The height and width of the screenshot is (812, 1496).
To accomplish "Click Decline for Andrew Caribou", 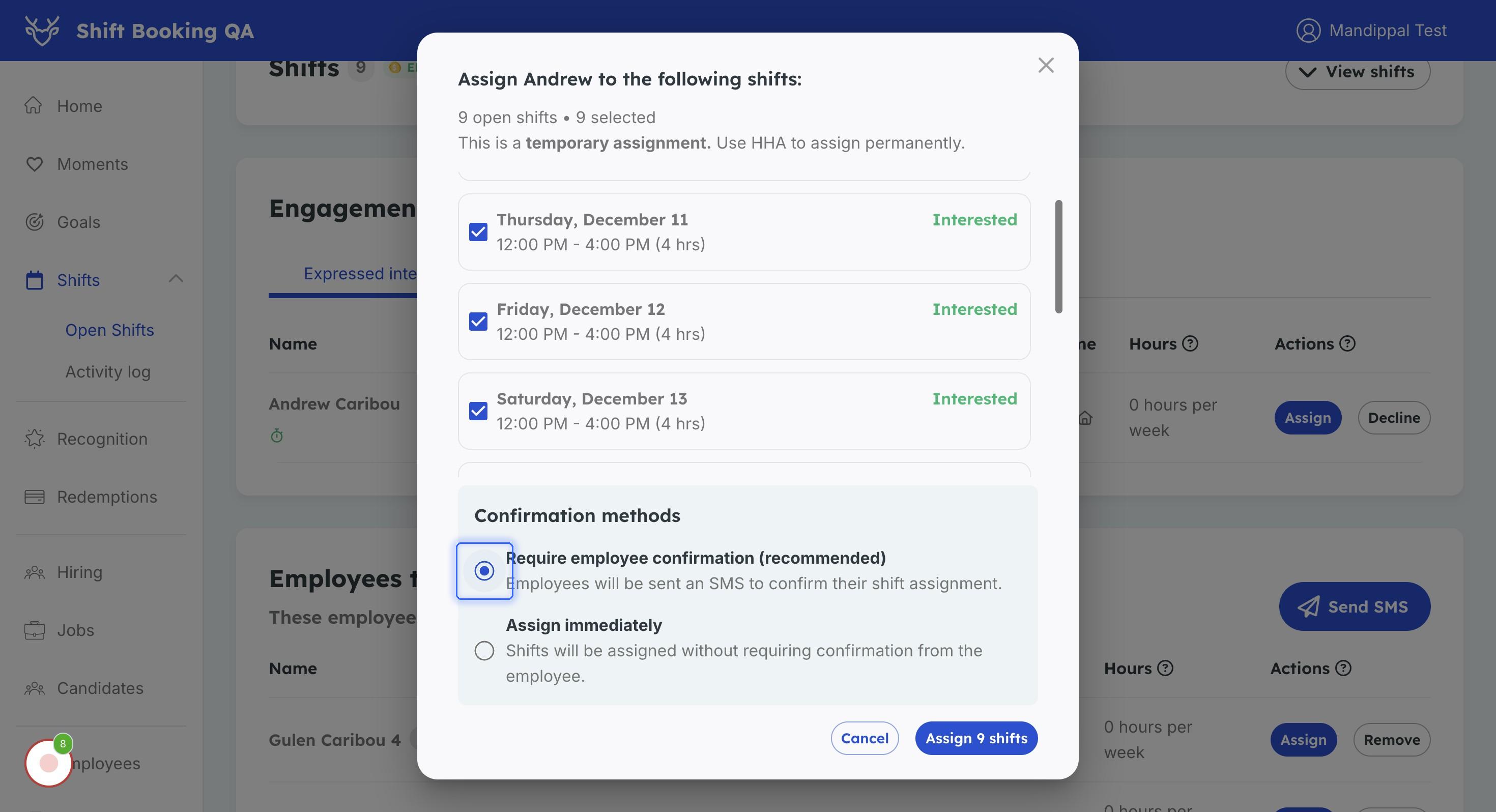I will [1393, 417].
